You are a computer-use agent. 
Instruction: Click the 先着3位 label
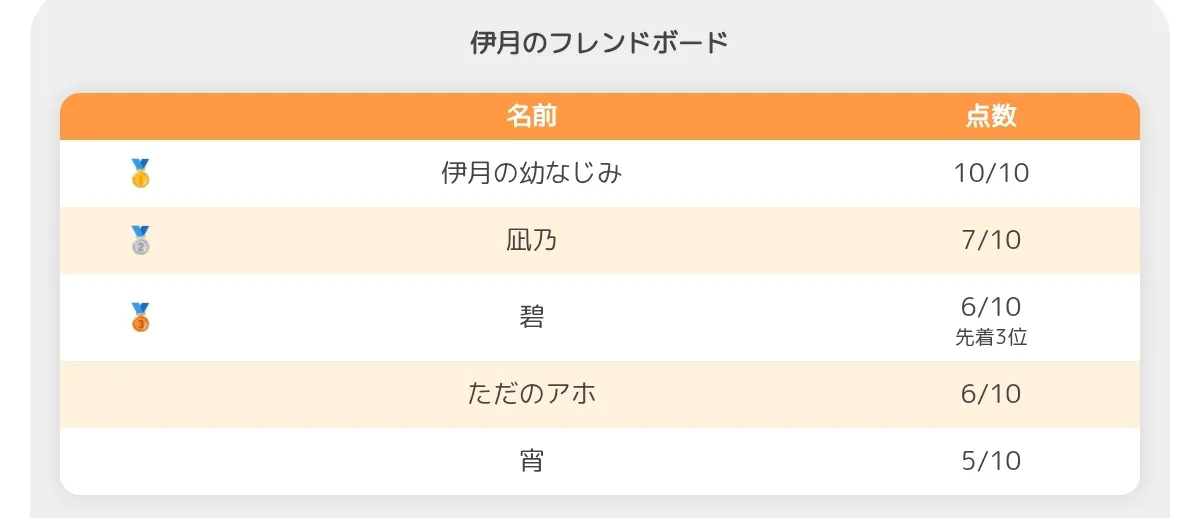[x=991, y=337]
